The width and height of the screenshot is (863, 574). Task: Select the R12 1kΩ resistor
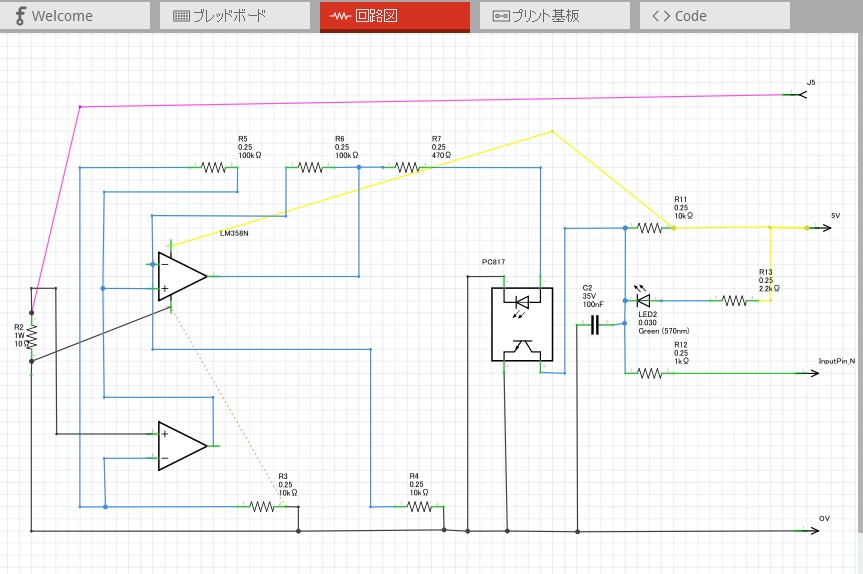tap(650, 373)
